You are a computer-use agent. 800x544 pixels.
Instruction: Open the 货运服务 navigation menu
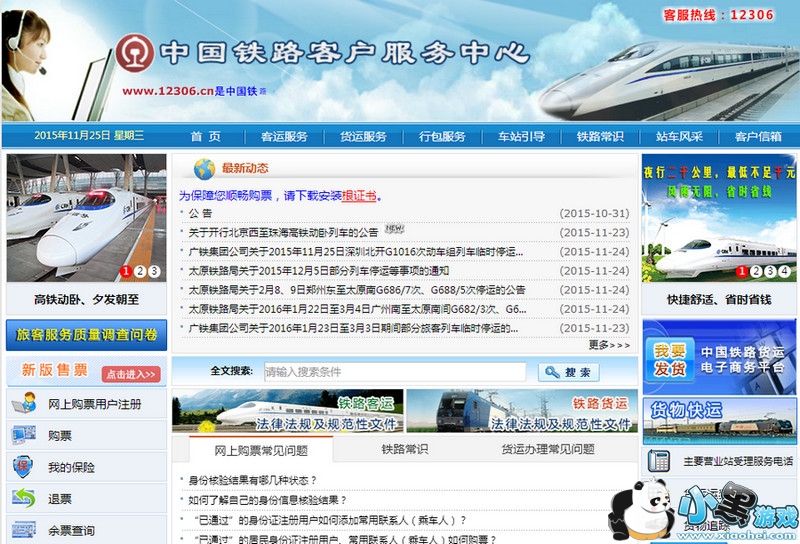(363, 136)
